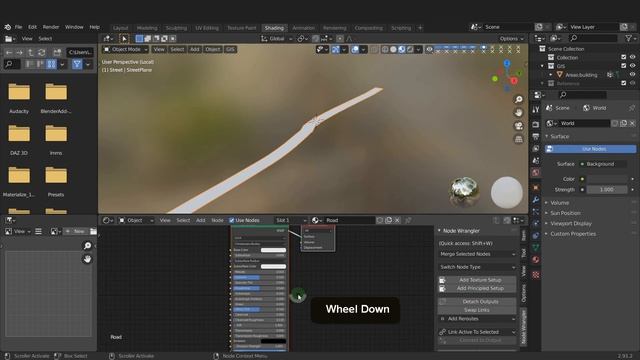Toggle viewport overlays button
This screenshot has width=640, height=360.
(x=355, y=49)
